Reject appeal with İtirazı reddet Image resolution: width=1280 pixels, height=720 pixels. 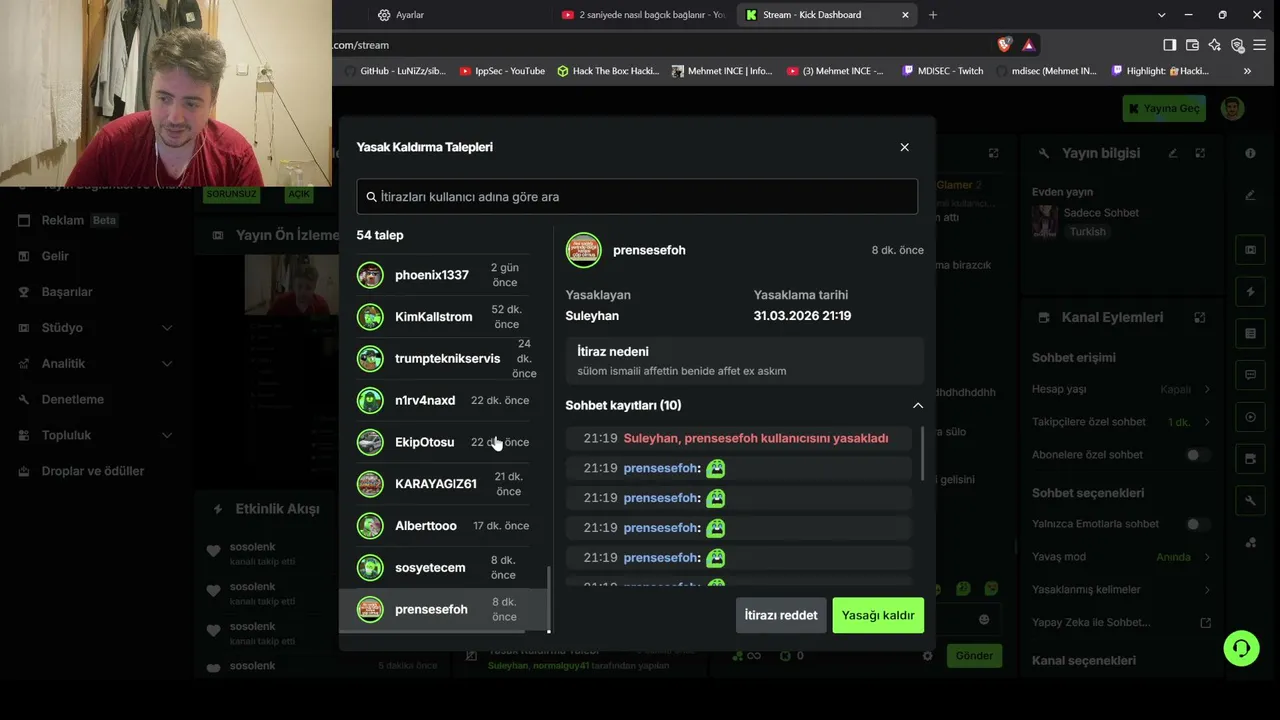781,615
